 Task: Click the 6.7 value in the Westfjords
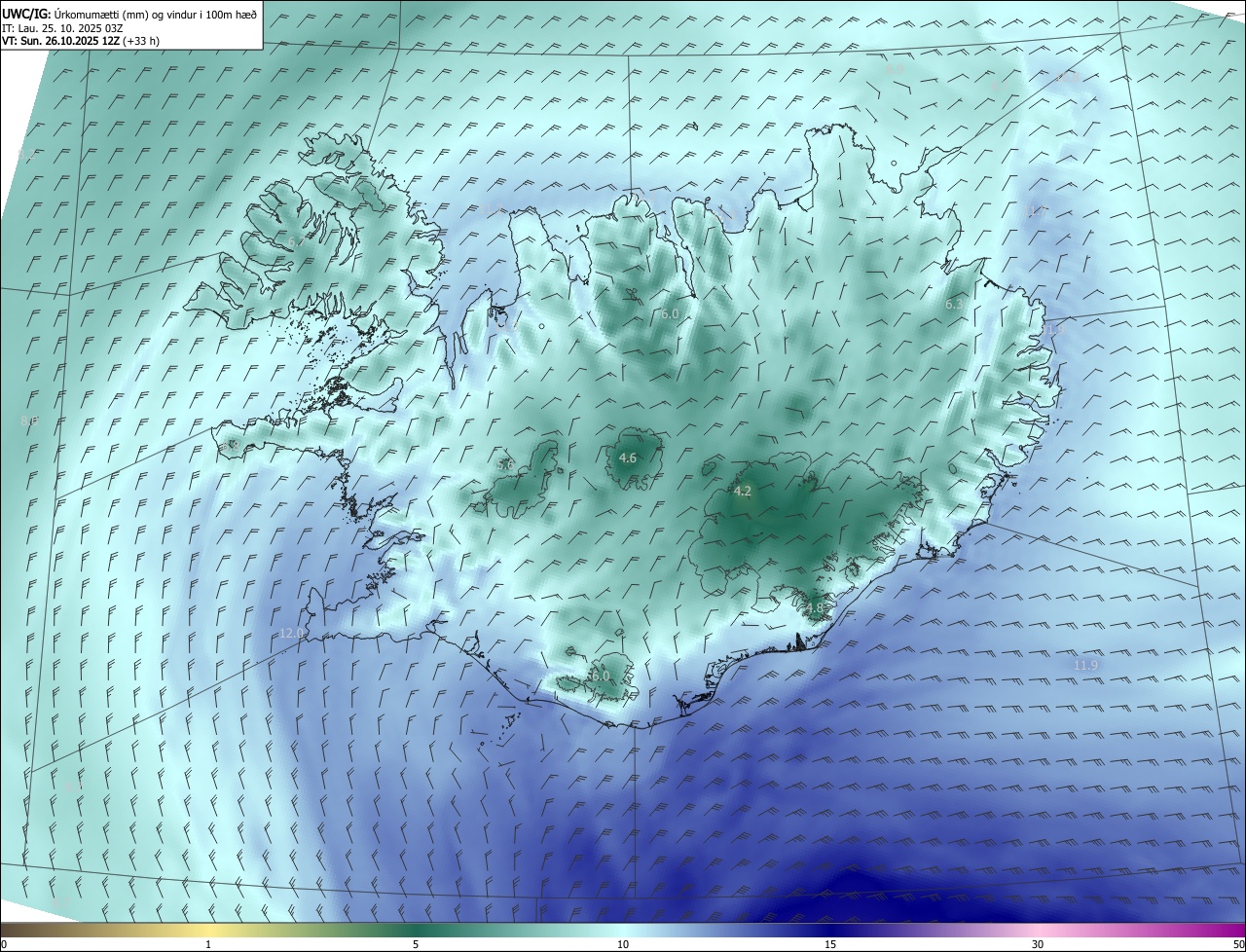click(296, 240)
